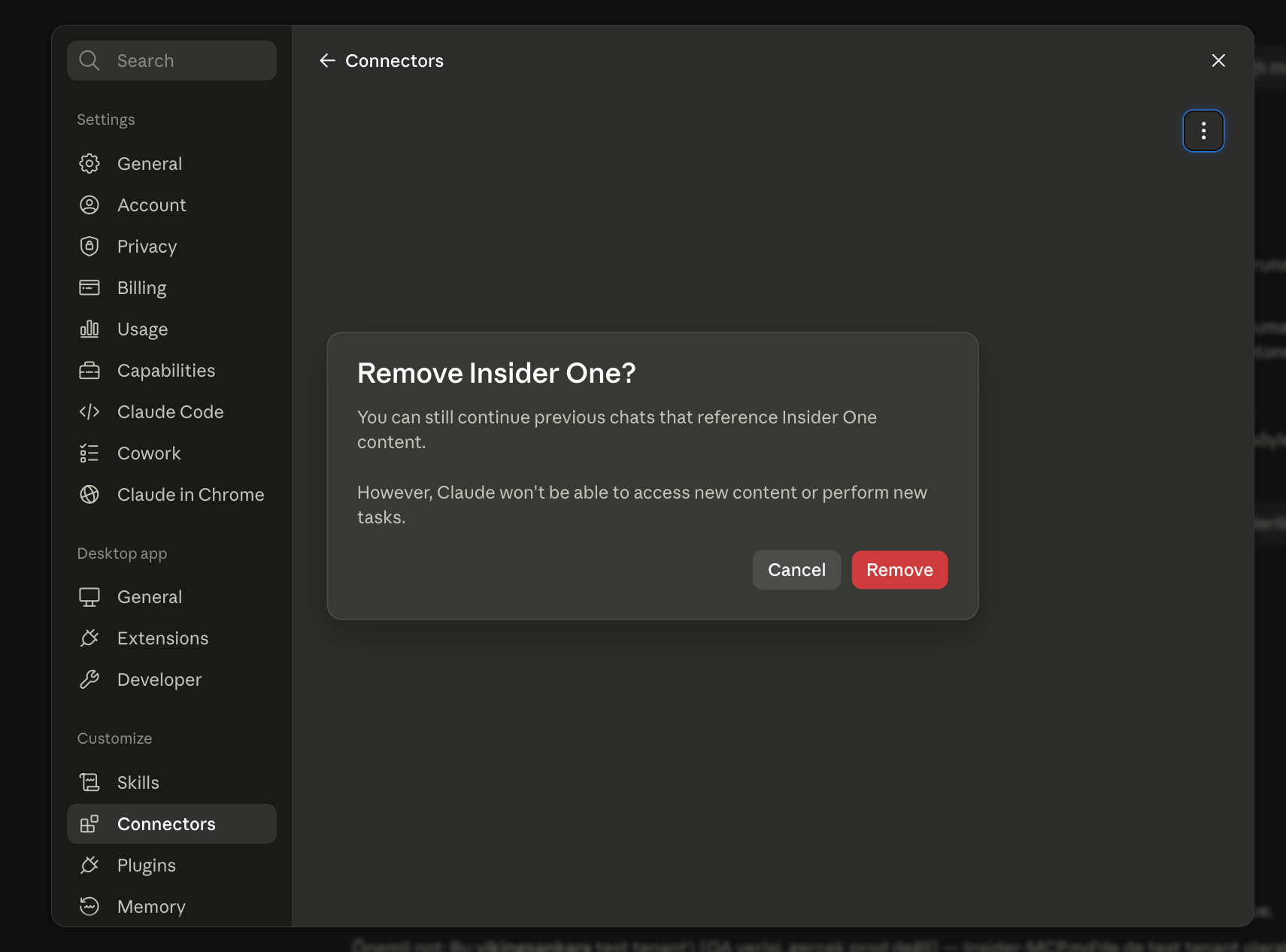This screenshot has width=1286, height=952.
Task: Click the search magnifier icon
Action: (x=89, y=60)
